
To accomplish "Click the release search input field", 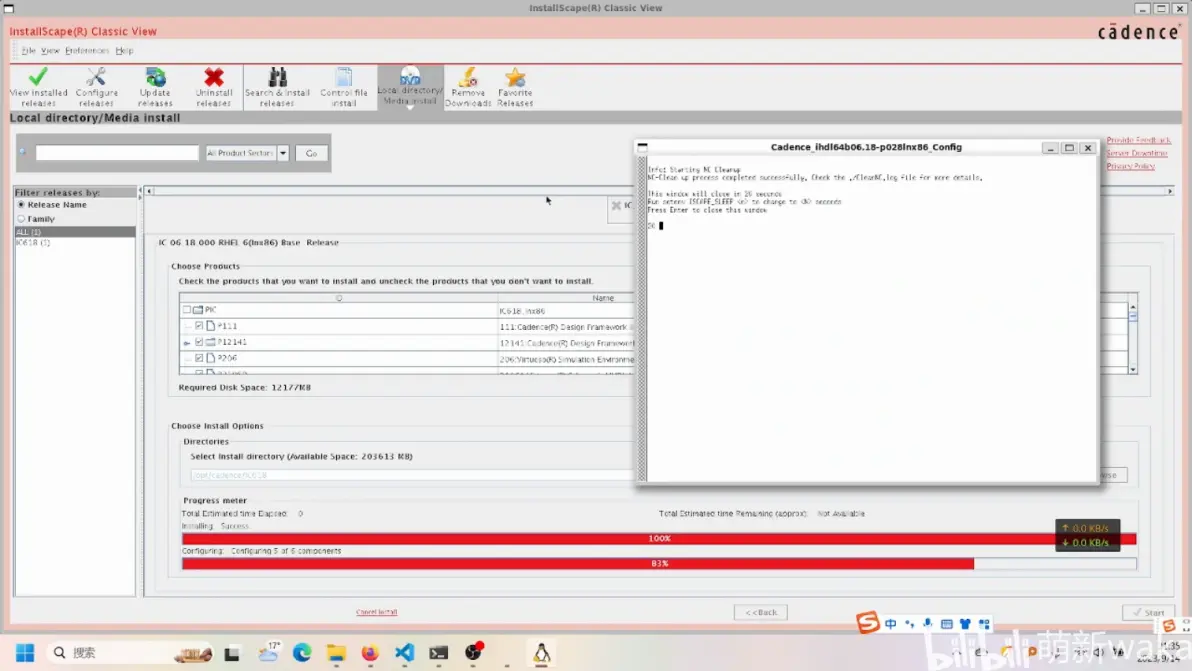I will (x=117, y=153).
